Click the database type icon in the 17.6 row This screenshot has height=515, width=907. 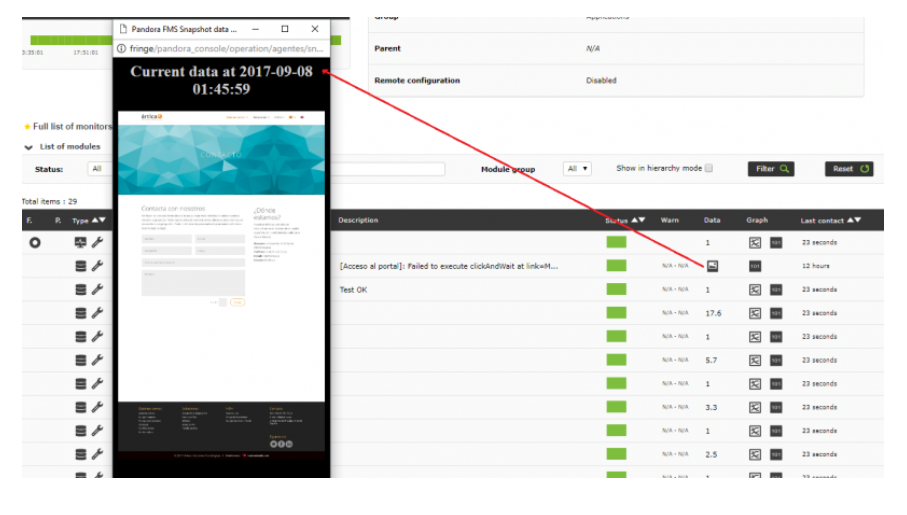point(81,313)
